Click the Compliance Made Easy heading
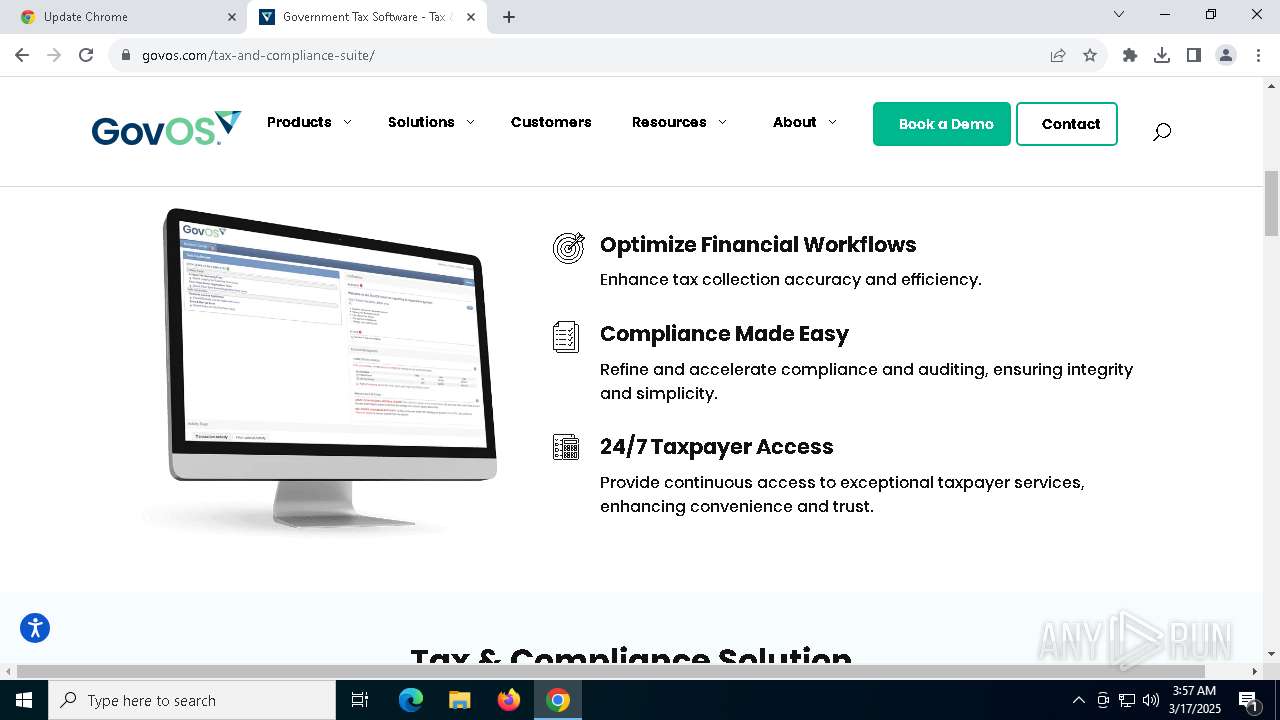Viewport: 1280px width, 720px height. tap(724, 334)
